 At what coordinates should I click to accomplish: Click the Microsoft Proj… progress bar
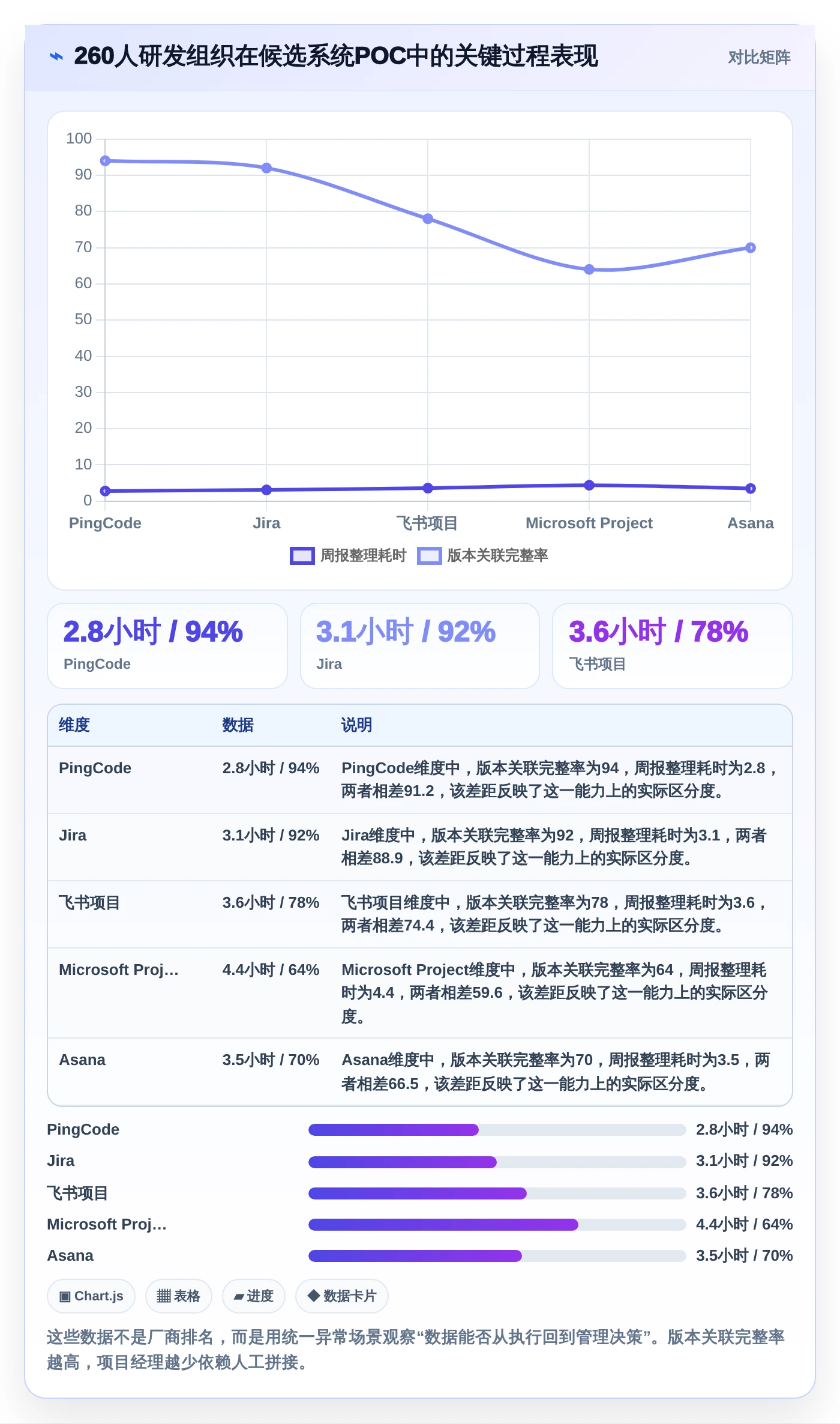497,1224
